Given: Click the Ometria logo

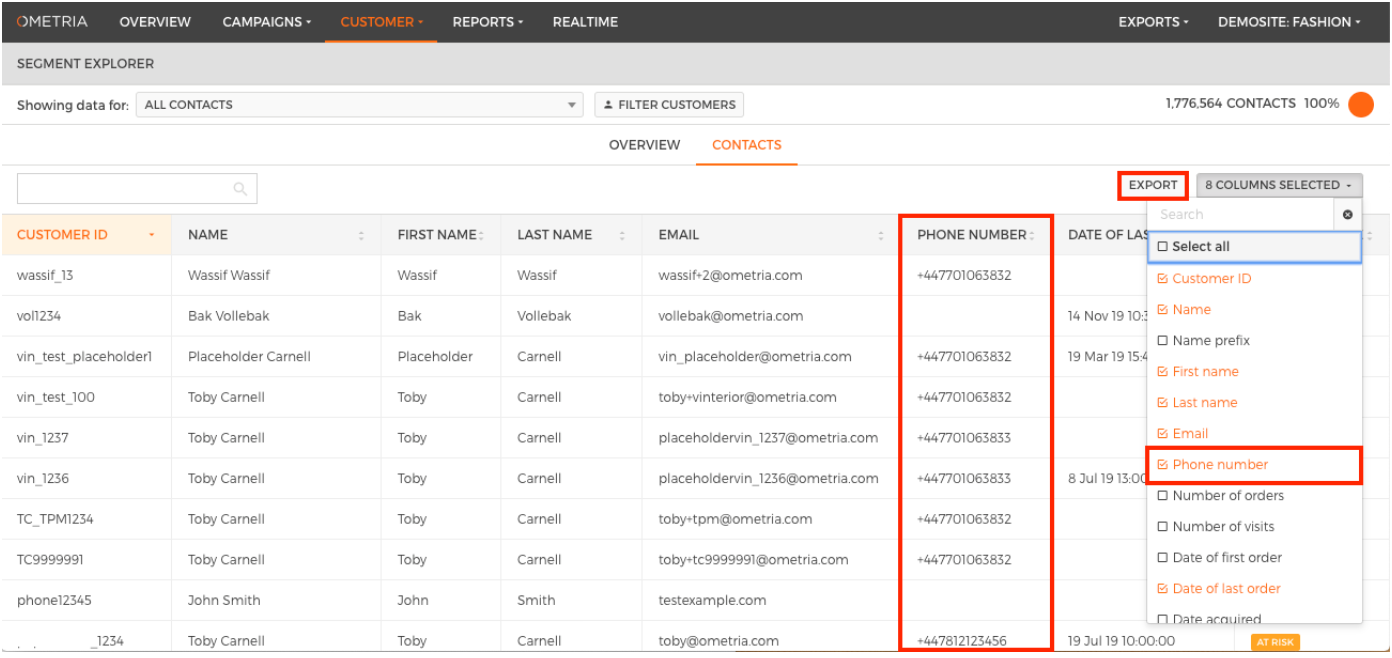Looking at the screenshot, I should point(52,21).
